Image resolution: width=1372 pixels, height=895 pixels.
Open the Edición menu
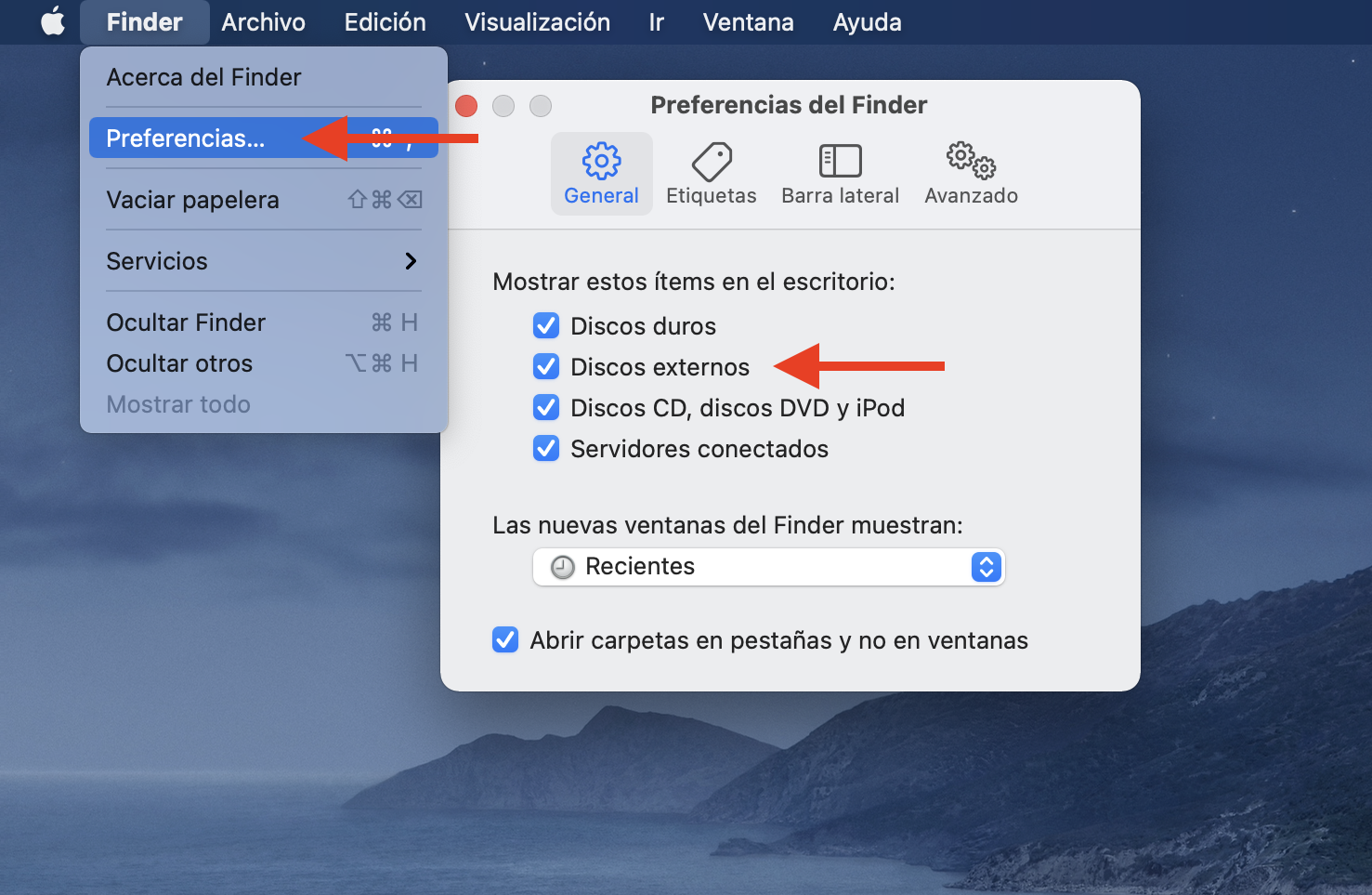pos(385,22)
